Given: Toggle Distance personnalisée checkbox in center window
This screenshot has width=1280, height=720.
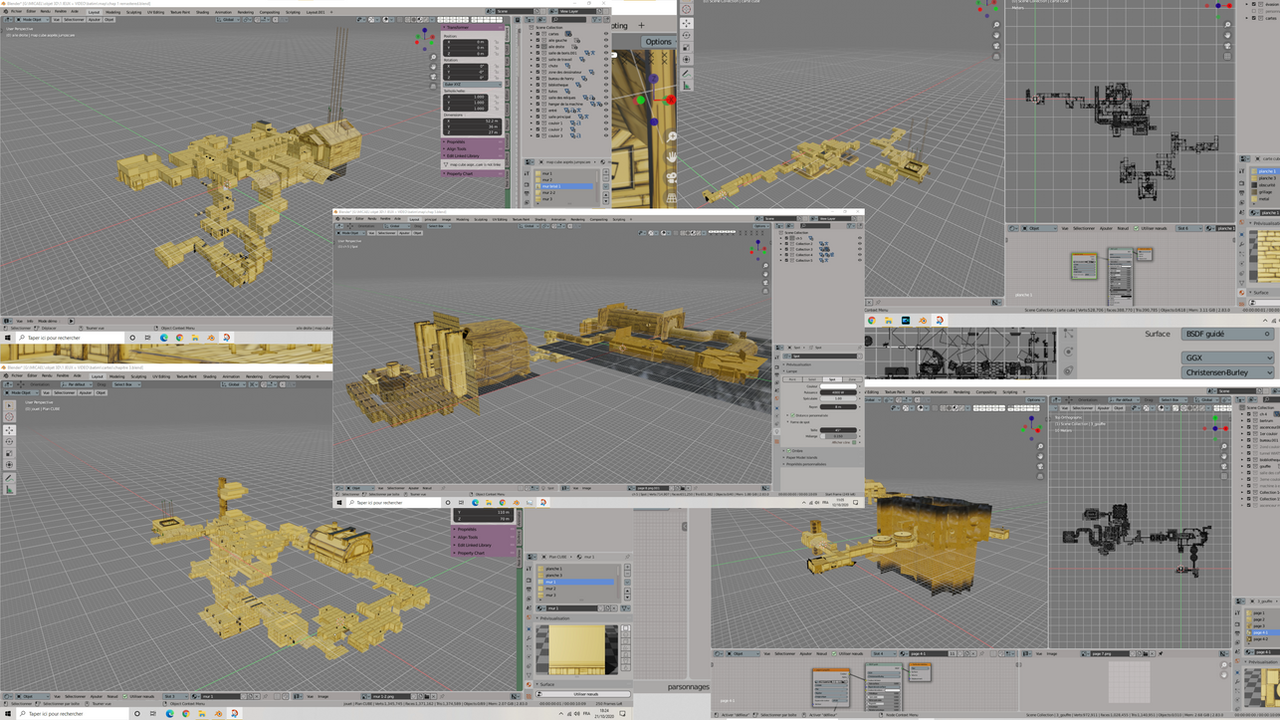Looking at the screenshot, I should [x=793, y=415].
